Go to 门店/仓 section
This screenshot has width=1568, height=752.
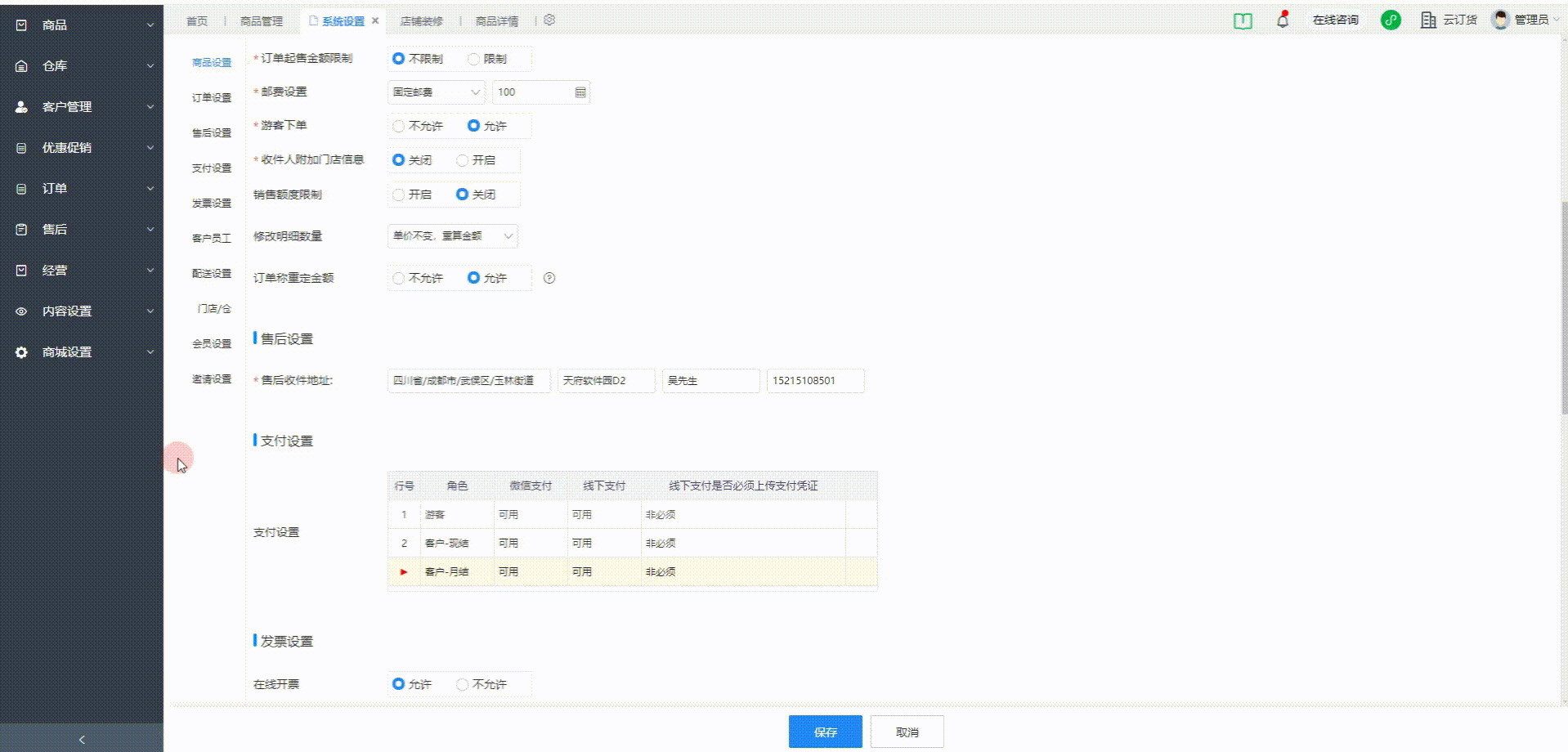coord(214,309)
